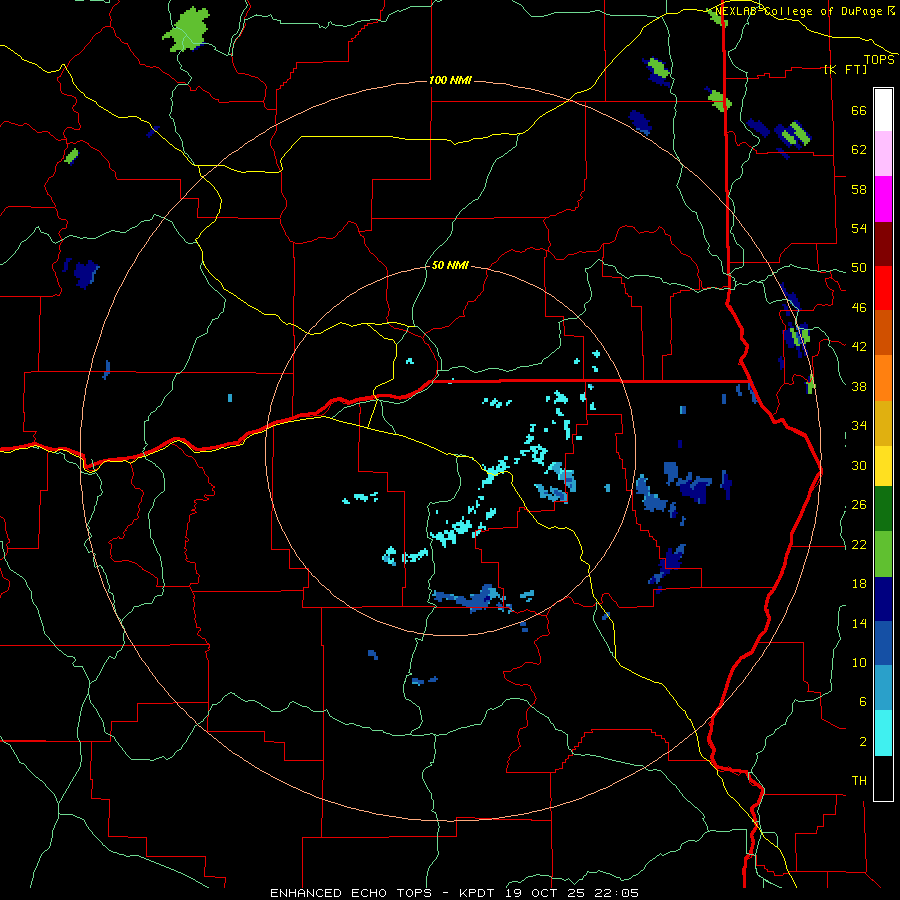Click the large green echo at top-left

(x=187, y=30)
